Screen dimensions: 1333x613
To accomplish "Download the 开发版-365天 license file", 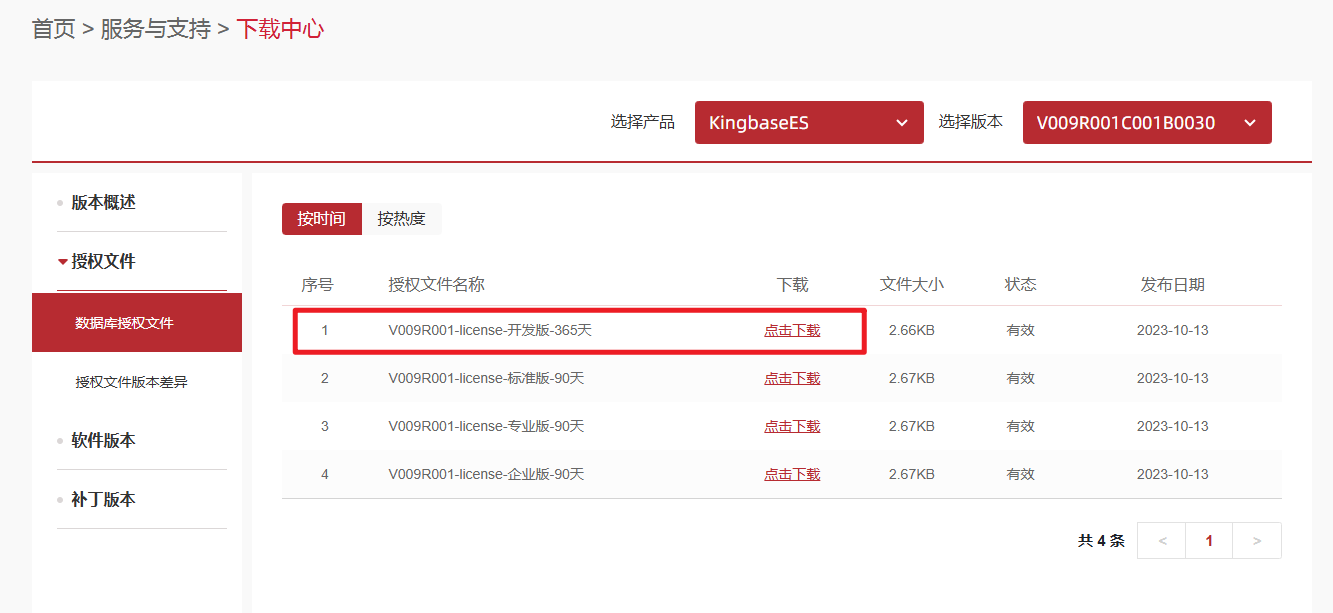I will (792, 330).
